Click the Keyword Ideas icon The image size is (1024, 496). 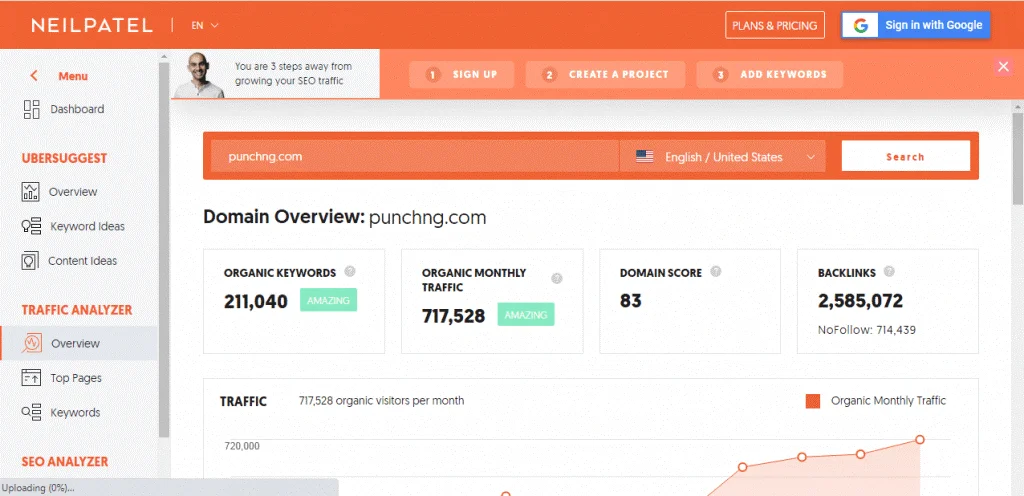(x=31, y=226)
